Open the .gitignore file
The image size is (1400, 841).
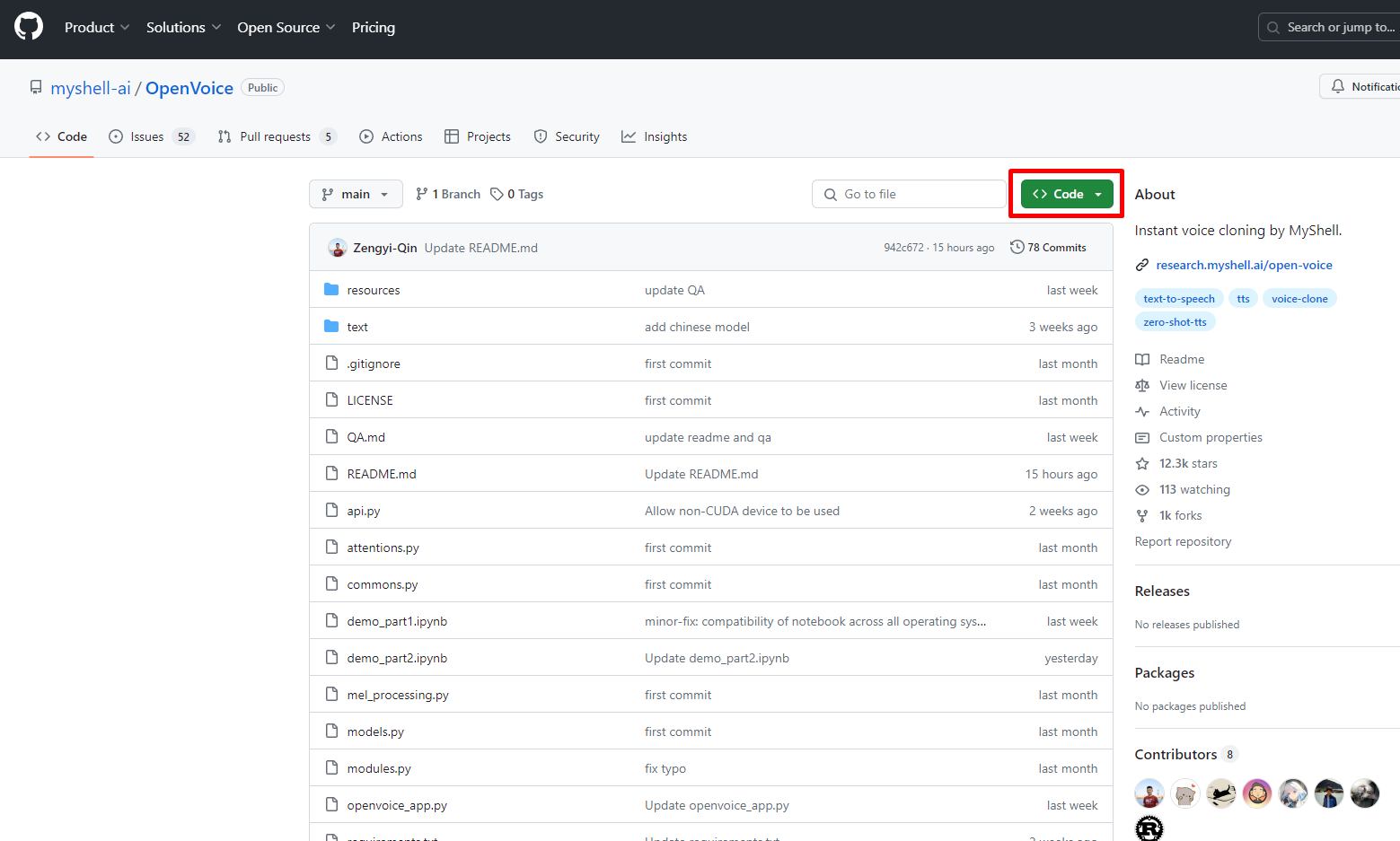tap(374, 364)
